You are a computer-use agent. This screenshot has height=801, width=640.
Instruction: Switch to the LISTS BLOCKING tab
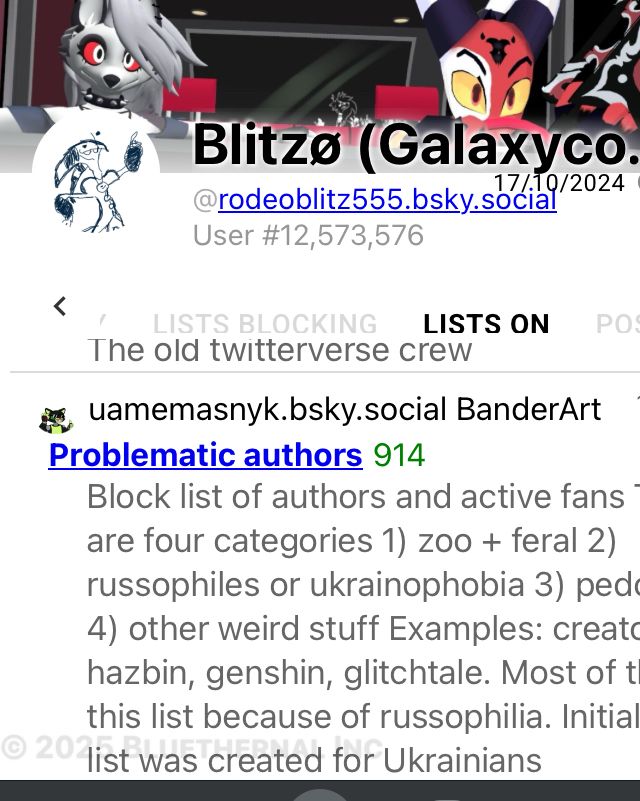(x=265, y=324)
